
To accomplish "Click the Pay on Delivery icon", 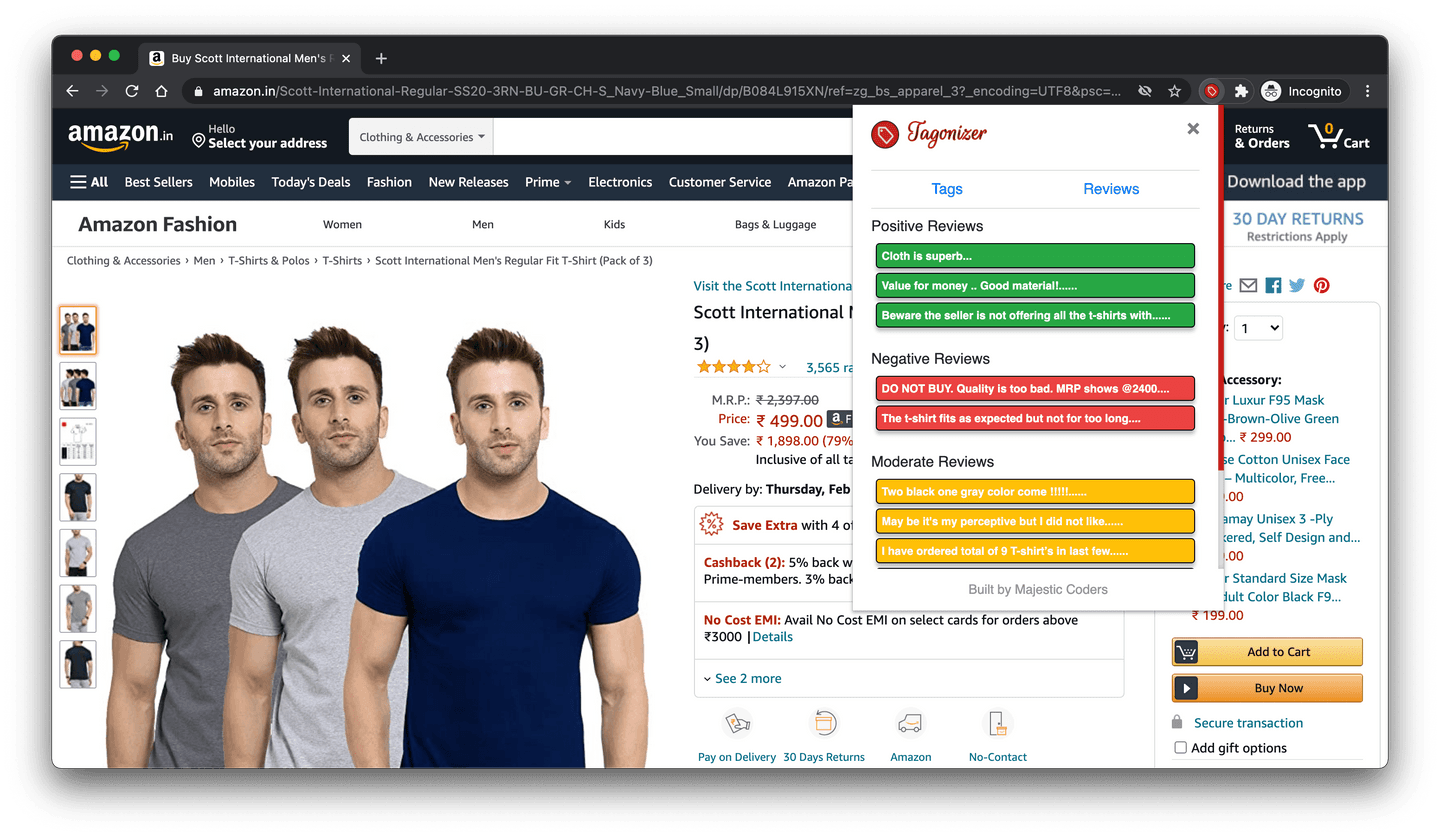I will [738, 723].
